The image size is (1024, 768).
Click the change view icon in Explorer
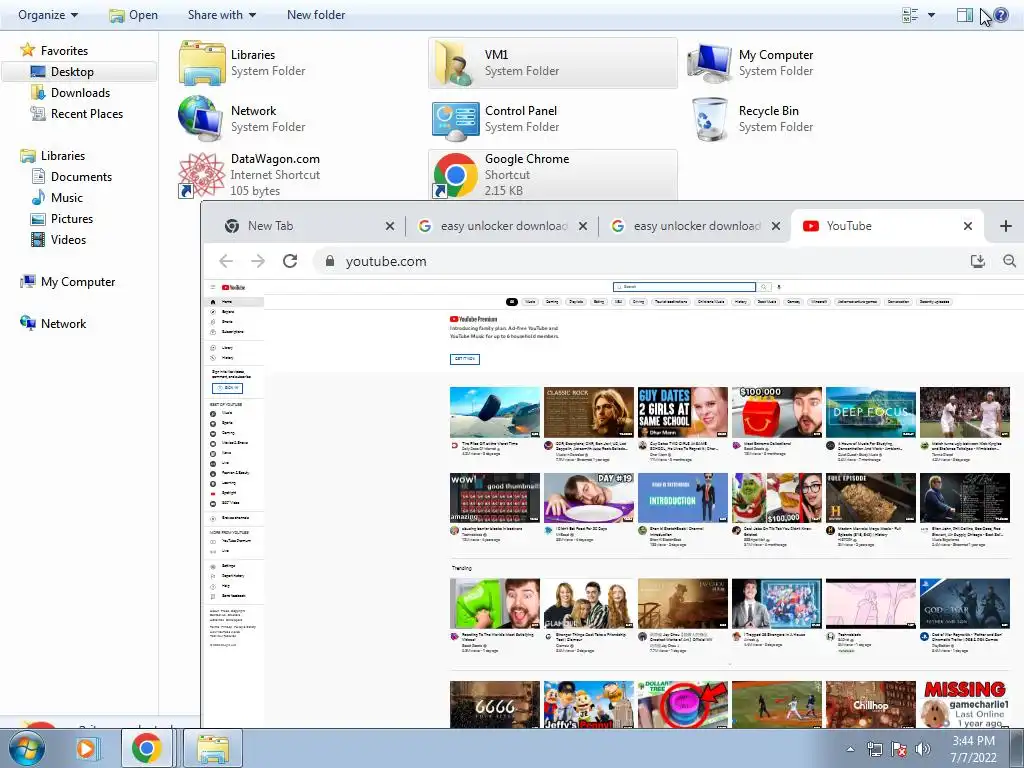[x=910, y=14]
